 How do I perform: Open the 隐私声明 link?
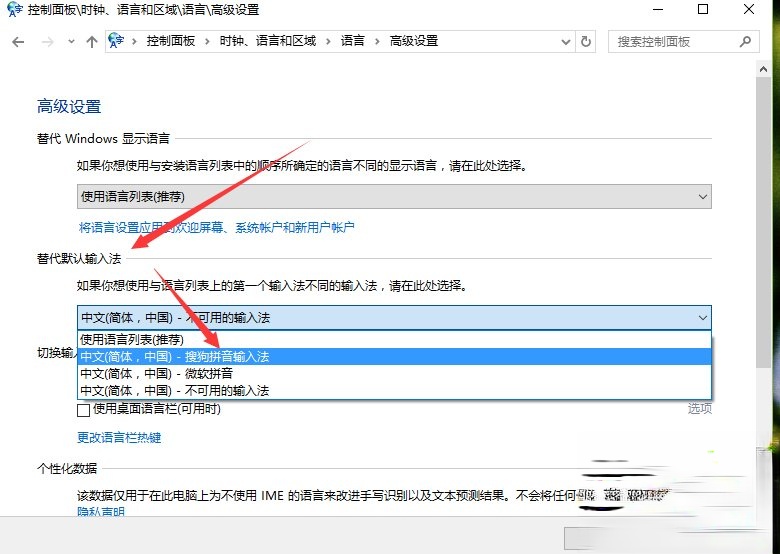pyautogui.click(x=101, y=511)
